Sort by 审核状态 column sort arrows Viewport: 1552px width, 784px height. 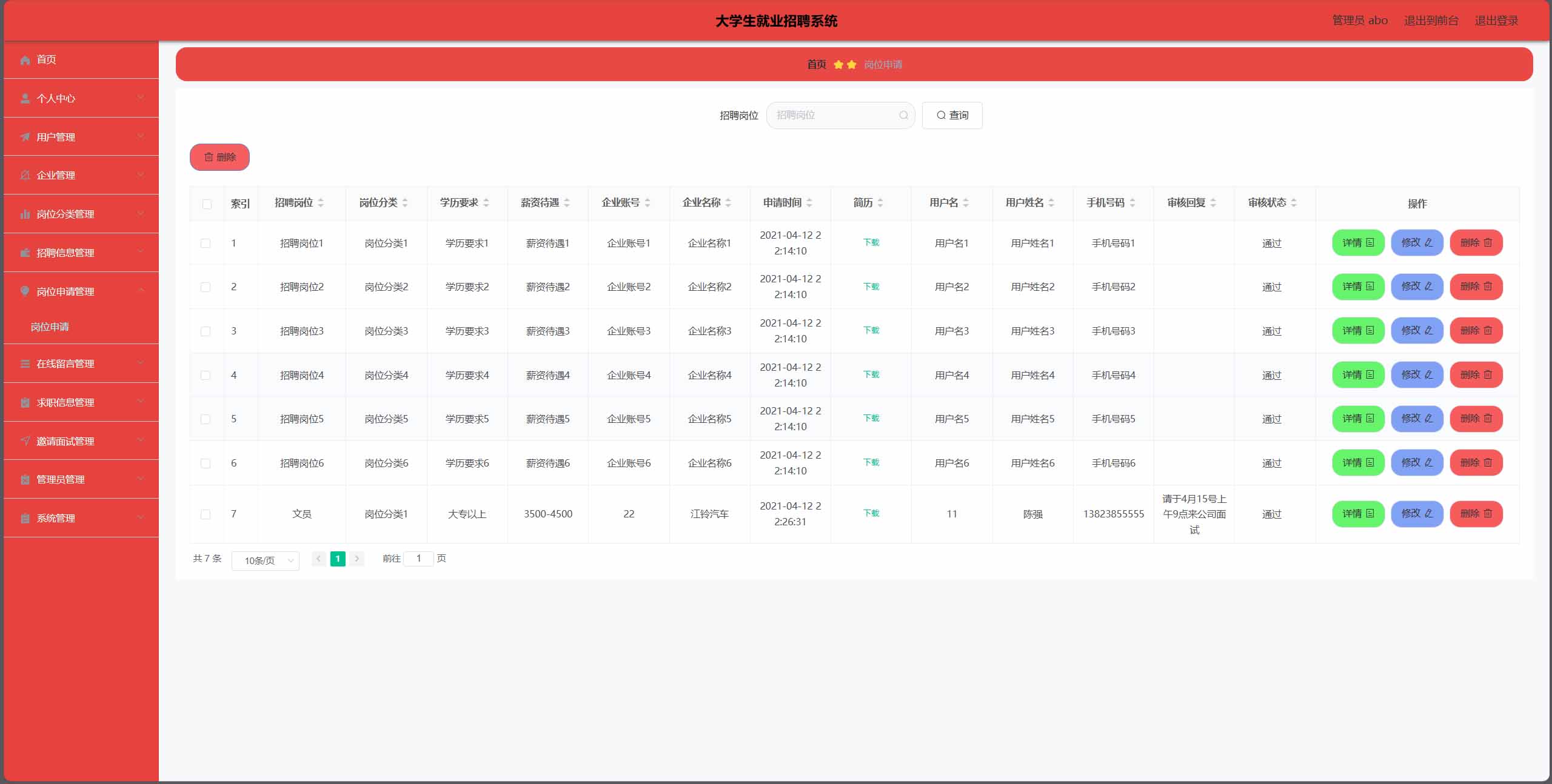pyautogui.click(x=1294, y=203)
